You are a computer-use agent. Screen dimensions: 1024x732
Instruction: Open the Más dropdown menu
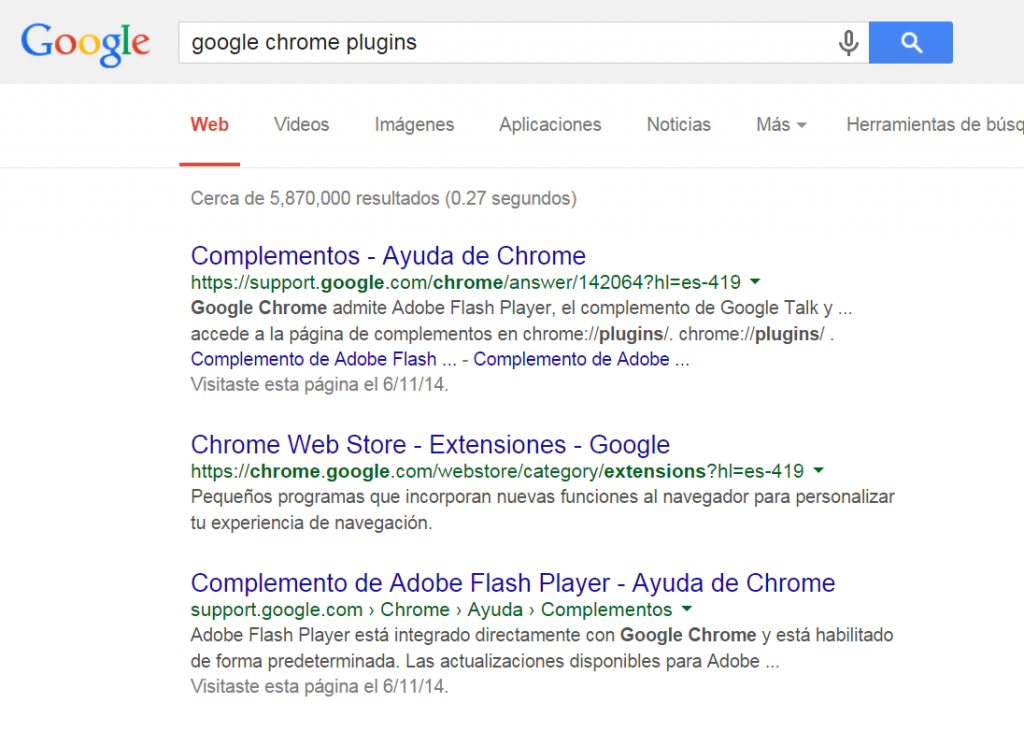click(780, 124)
